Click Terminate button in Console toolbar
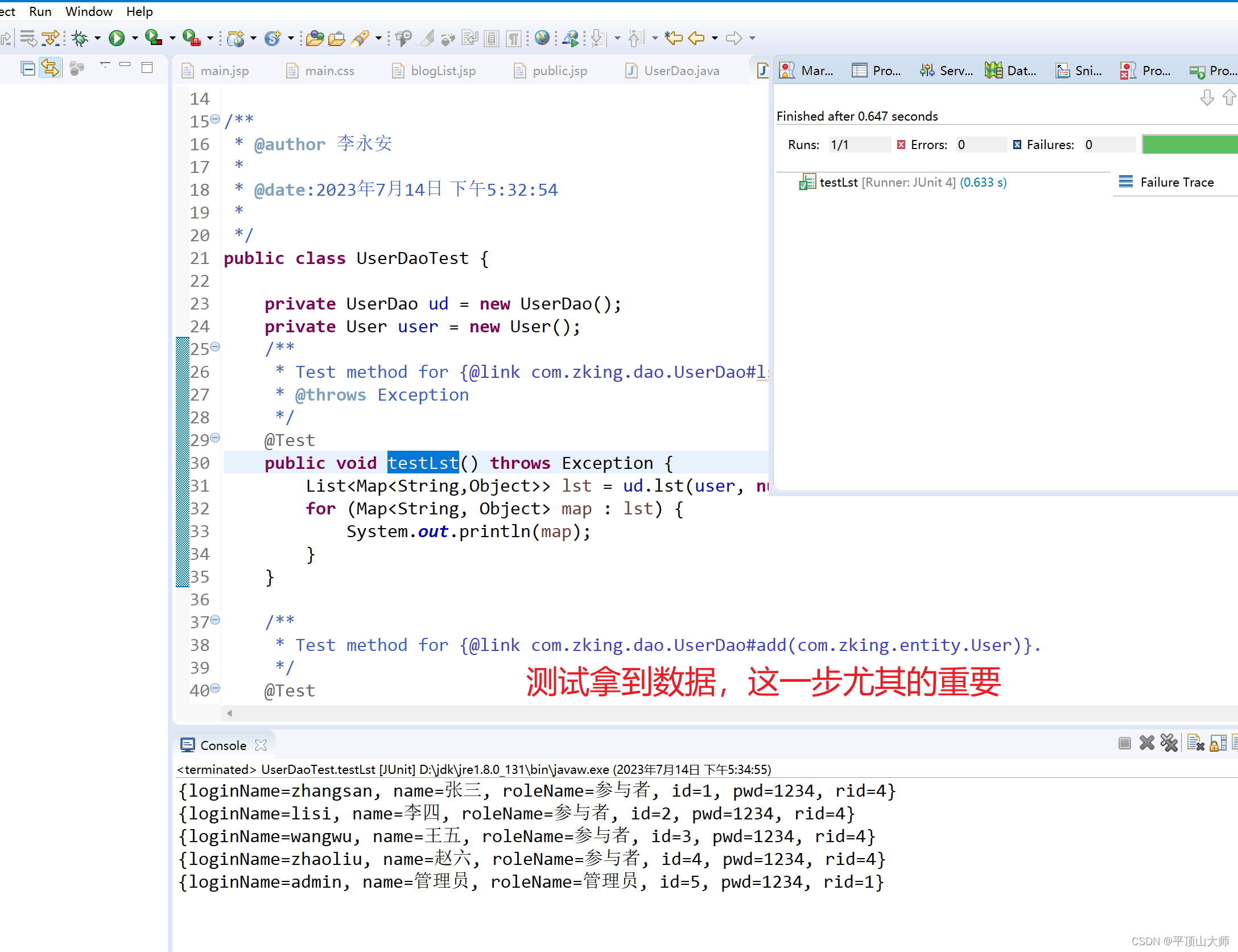 [1124, 743]
